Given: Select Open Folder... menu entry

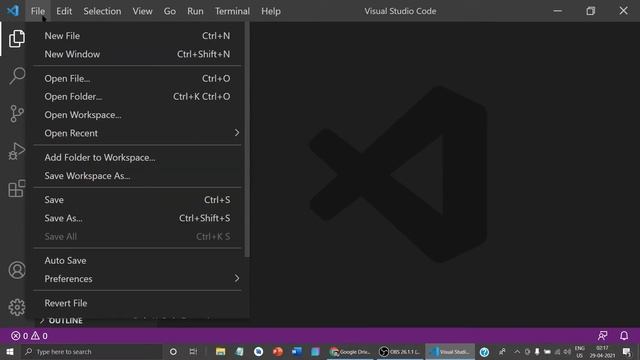Looking at the screenshot, I should click(x=137, y=97).
